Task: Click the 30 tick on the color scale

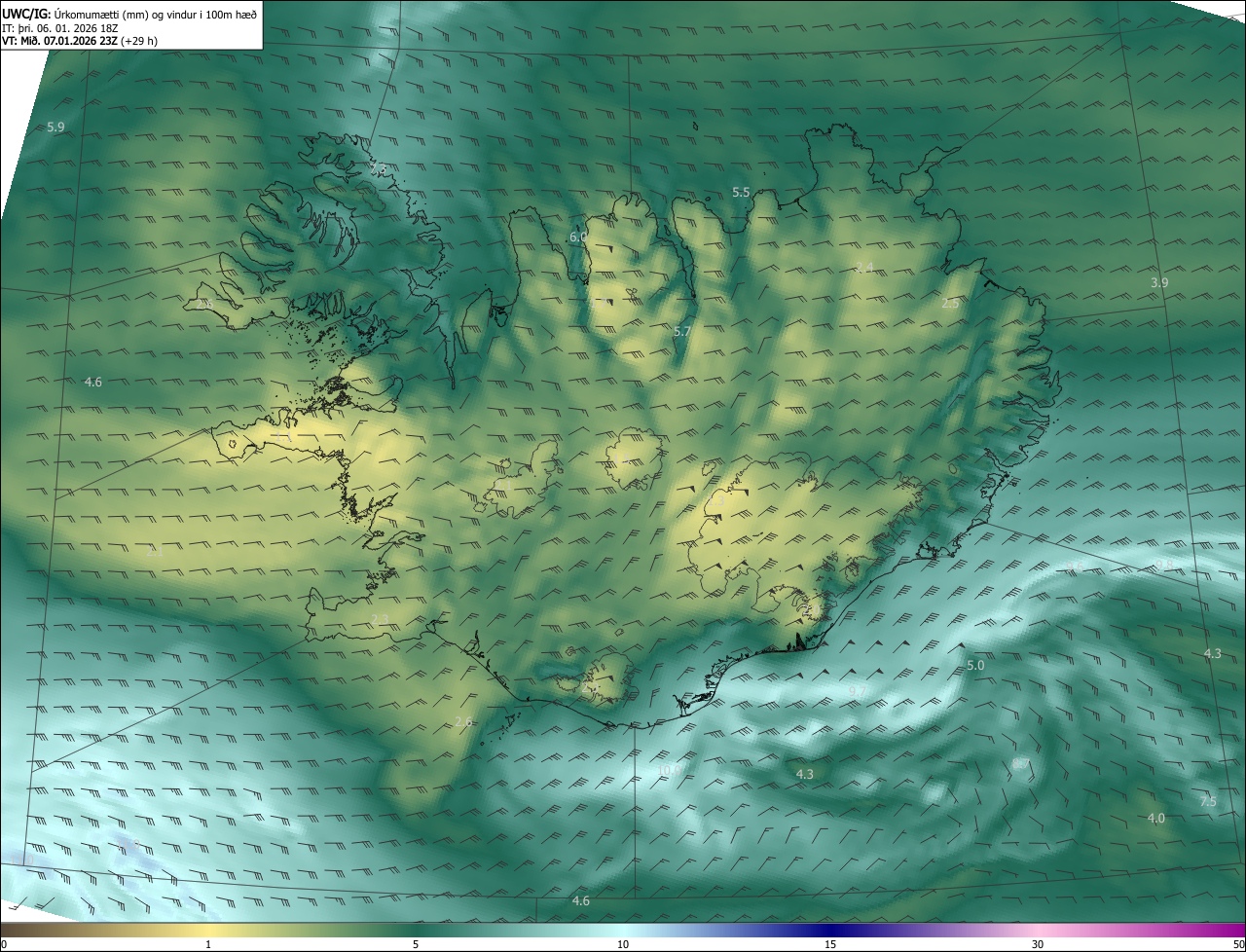Action: tap(1038, 944)
